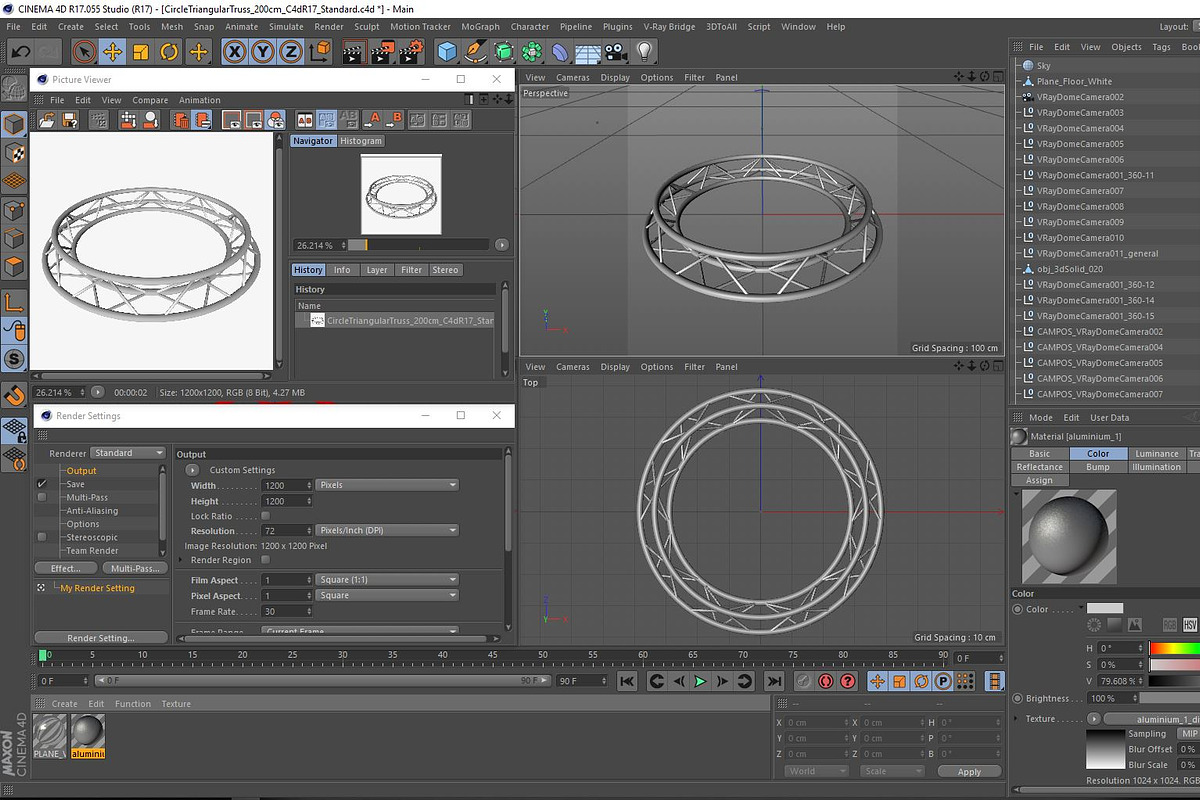Toggle Y axis lock
The height and width of the screenshot is (800, 1200).
click(x=263, y=51)
